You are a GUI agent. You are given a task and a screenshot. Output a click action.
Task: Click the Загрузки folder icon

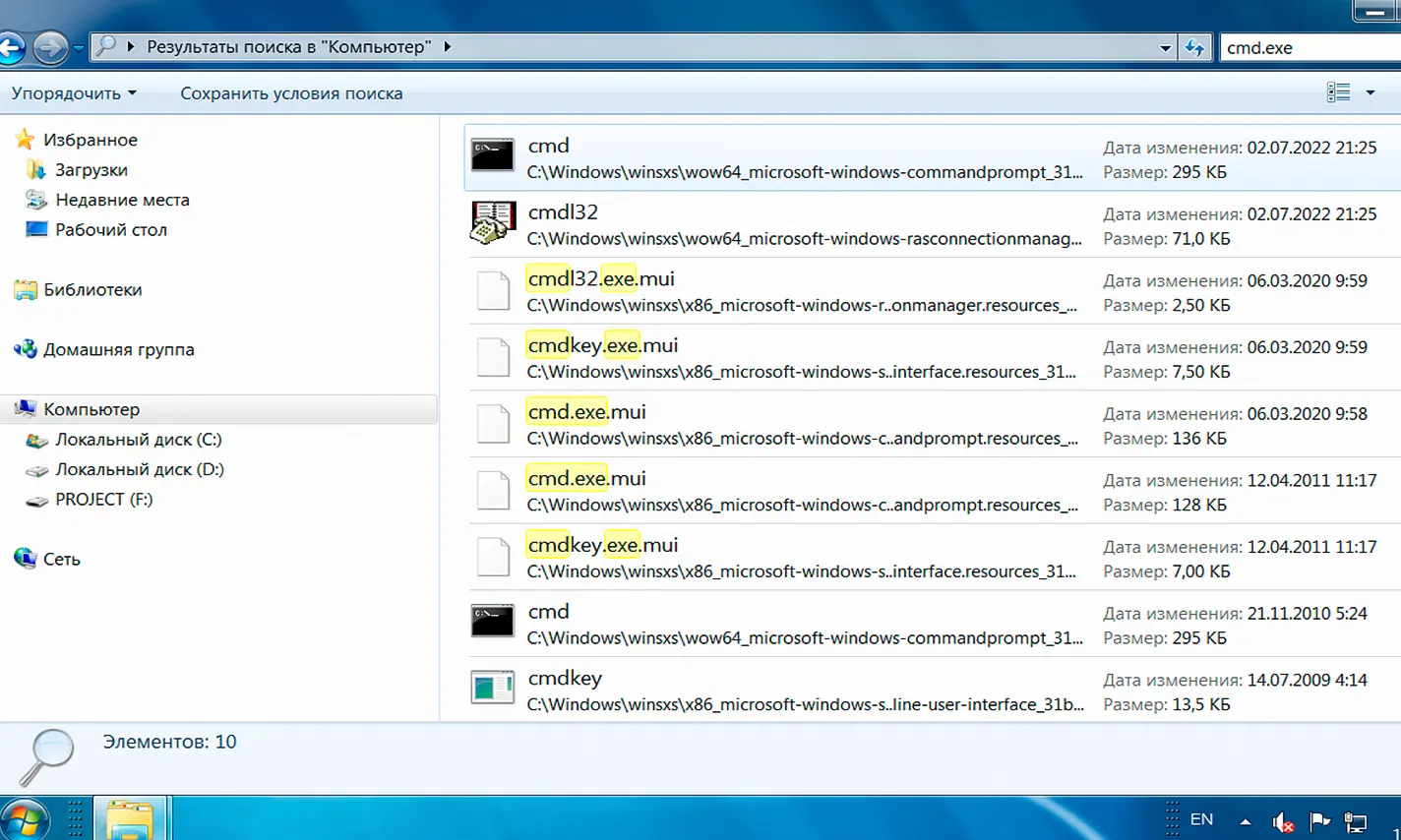click(x=36, y=169)
